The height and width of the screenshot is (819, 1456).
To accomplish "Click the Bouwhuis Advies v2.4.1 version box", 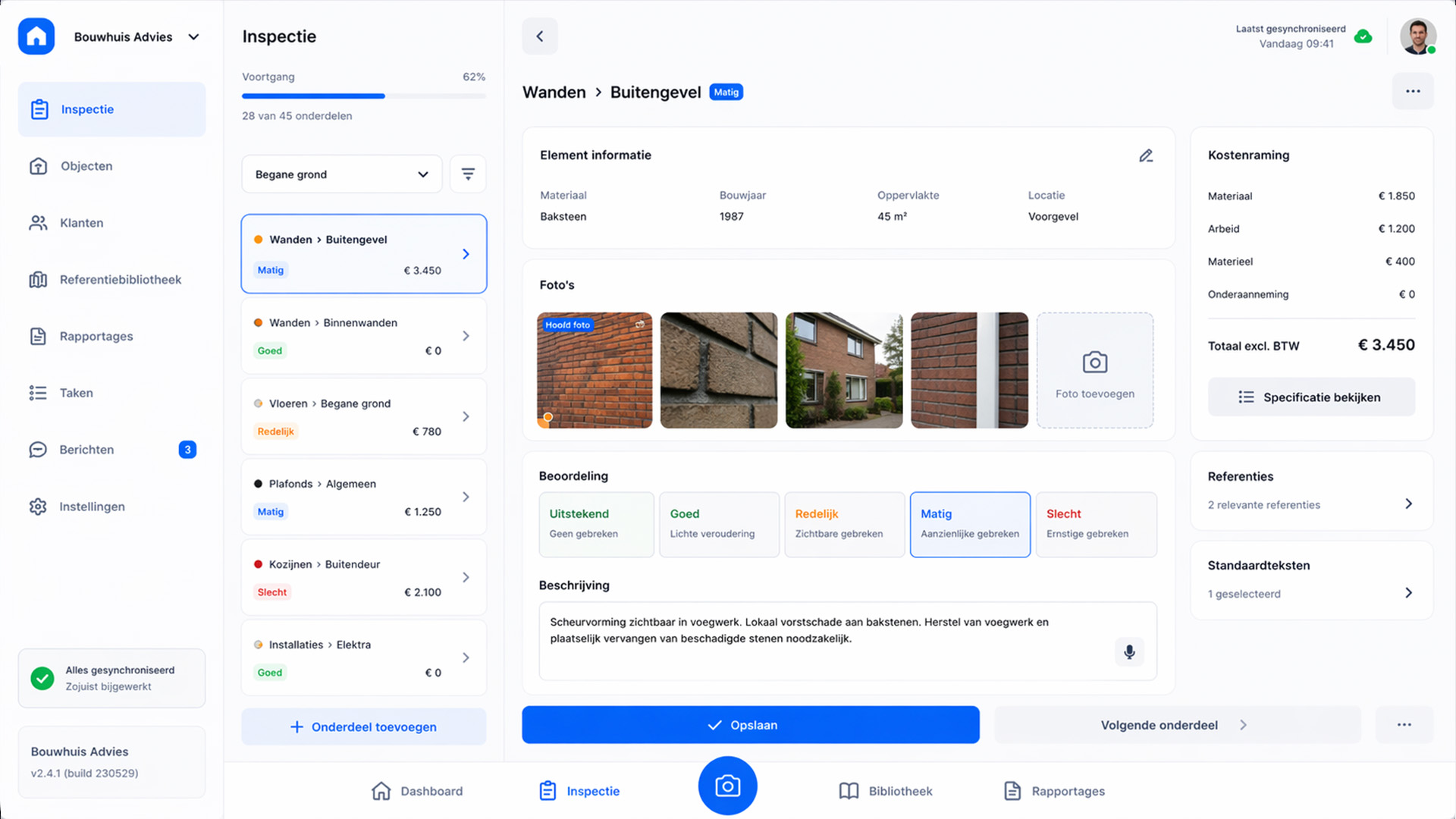I will pyautogui.click(x=111, y=762).
